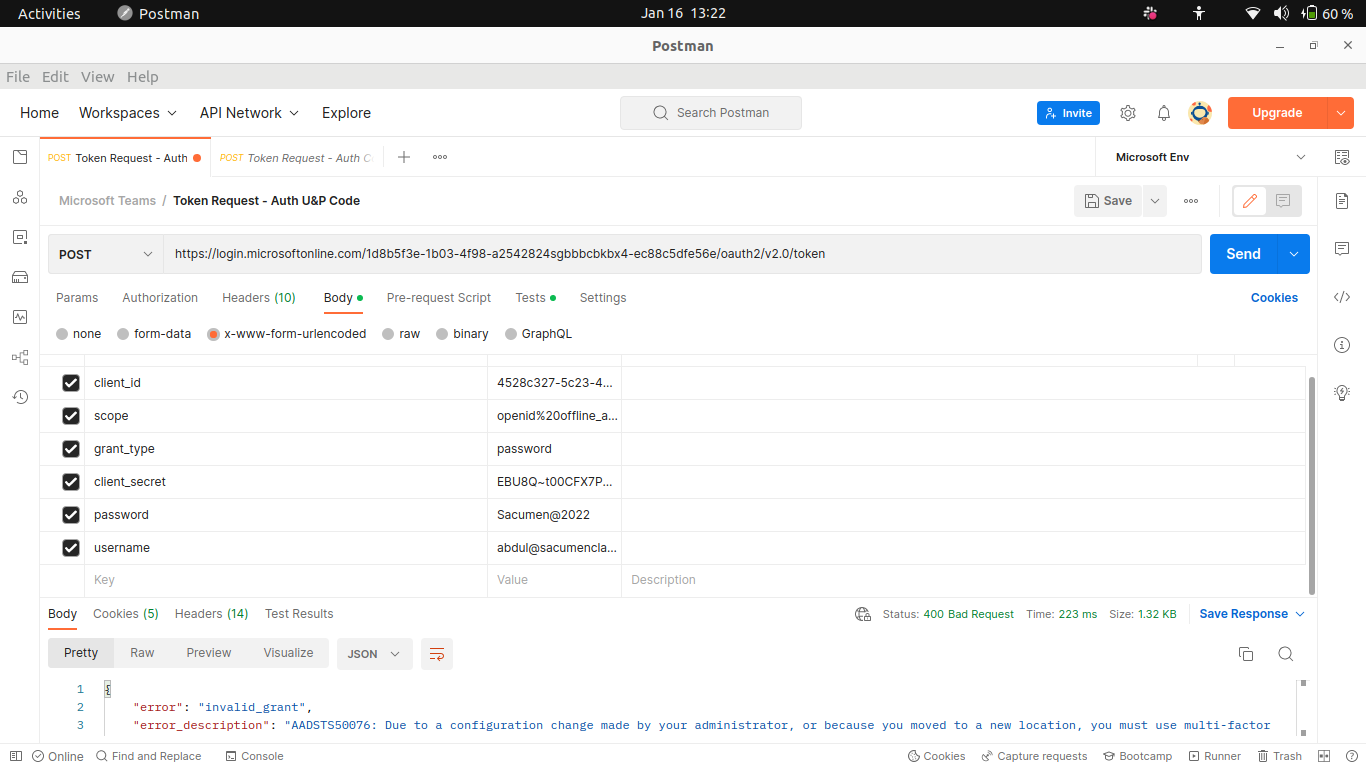Switch to the Raw response view

tap(142, 653)
